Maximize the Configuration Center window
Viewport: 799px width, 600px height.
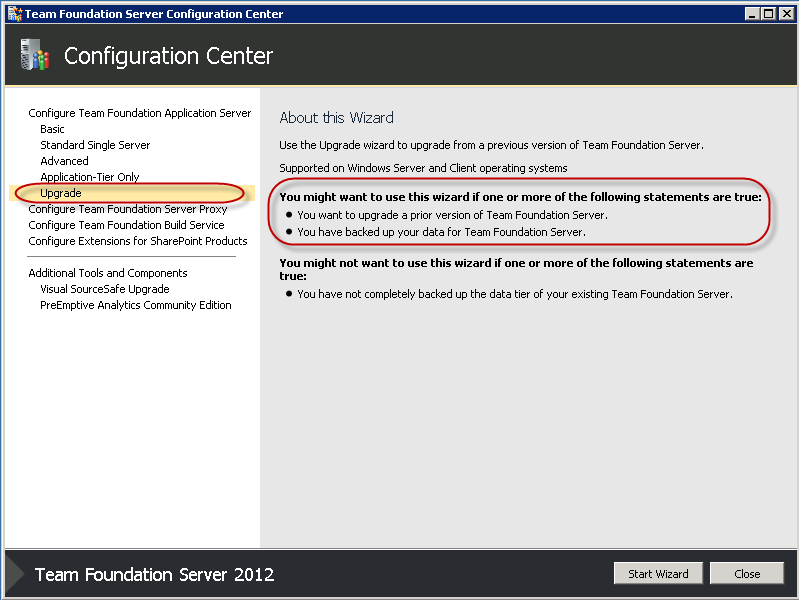click(768, 14)
